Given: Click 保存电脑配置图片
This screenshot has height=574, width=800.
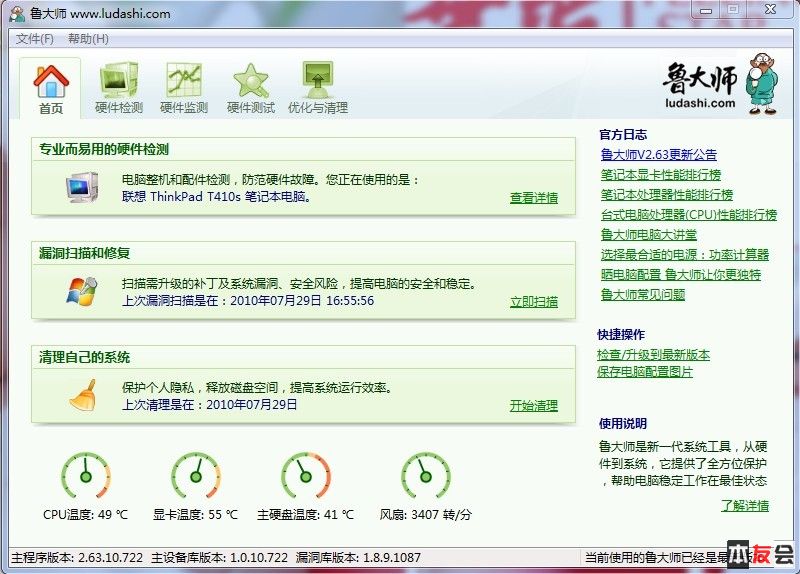Looking at the screenshot, I should coord(645,372).
